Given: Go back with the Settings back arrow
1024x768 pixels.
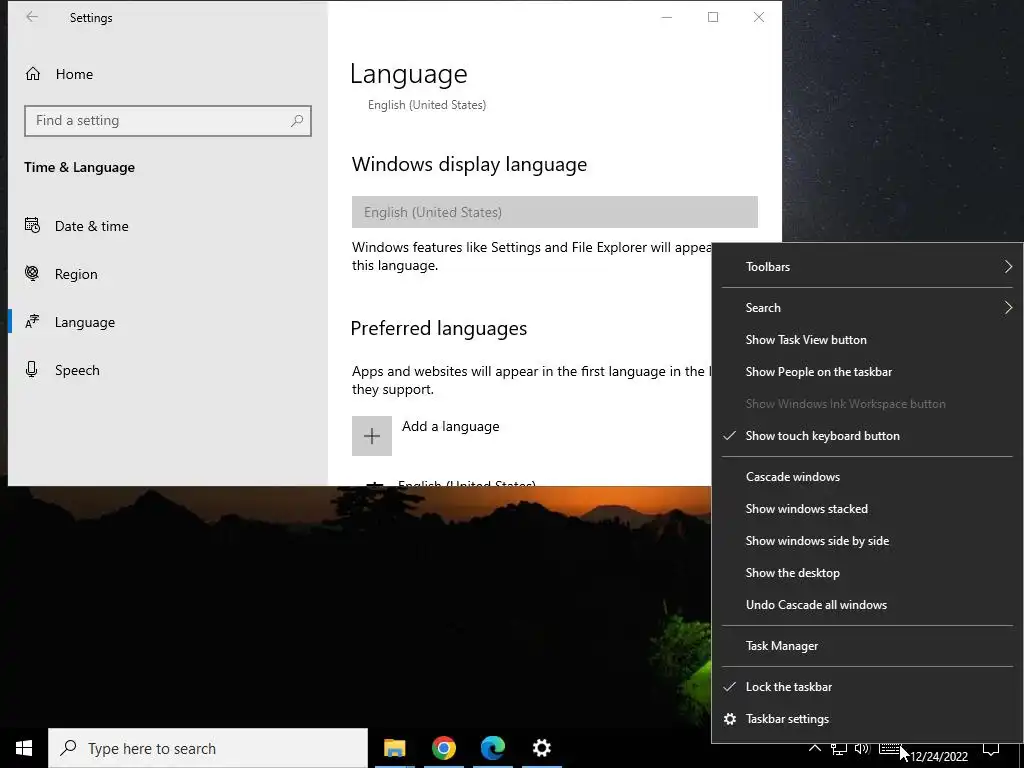Looking at the screenshot, I should [31, 17].
